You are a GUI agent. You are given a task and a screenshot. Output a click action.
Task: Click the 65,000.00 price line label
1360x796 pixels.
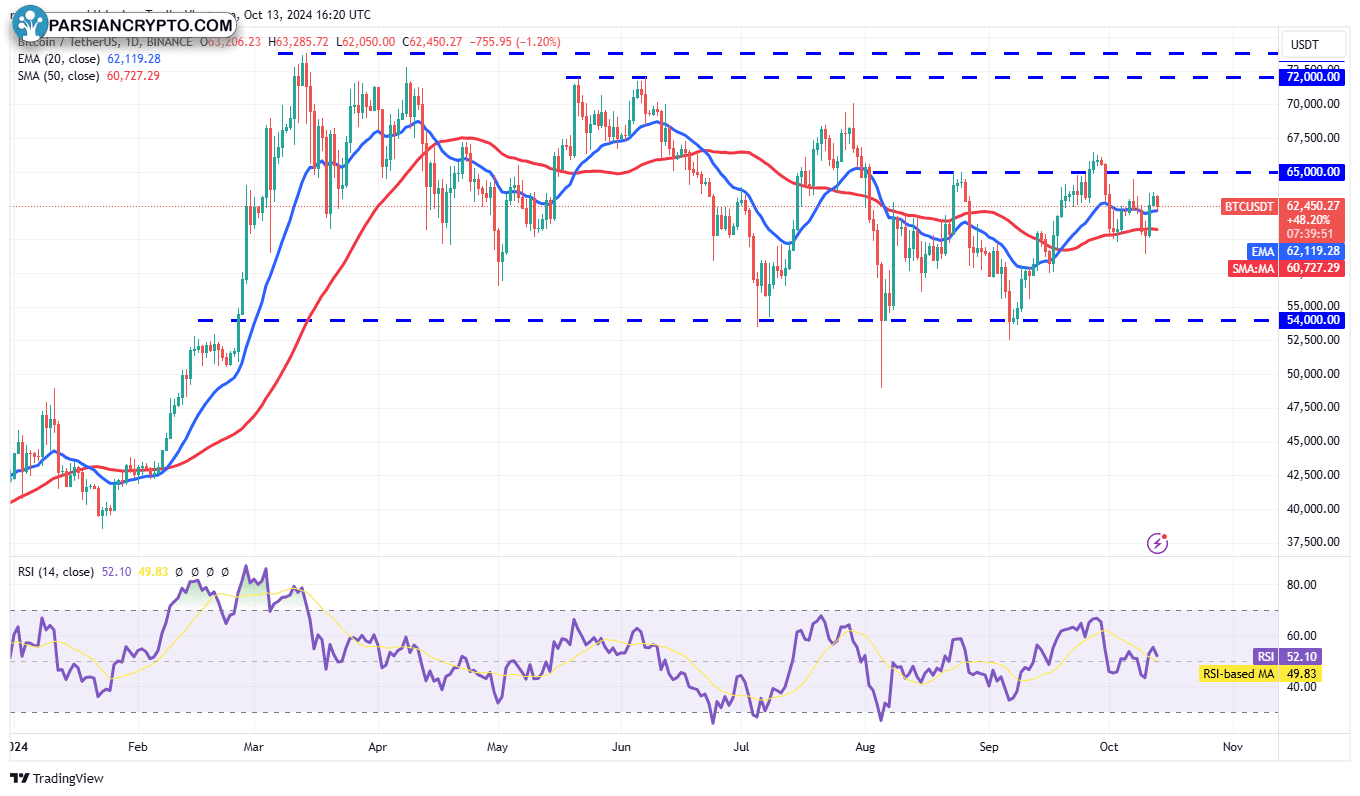(1313, 172)
